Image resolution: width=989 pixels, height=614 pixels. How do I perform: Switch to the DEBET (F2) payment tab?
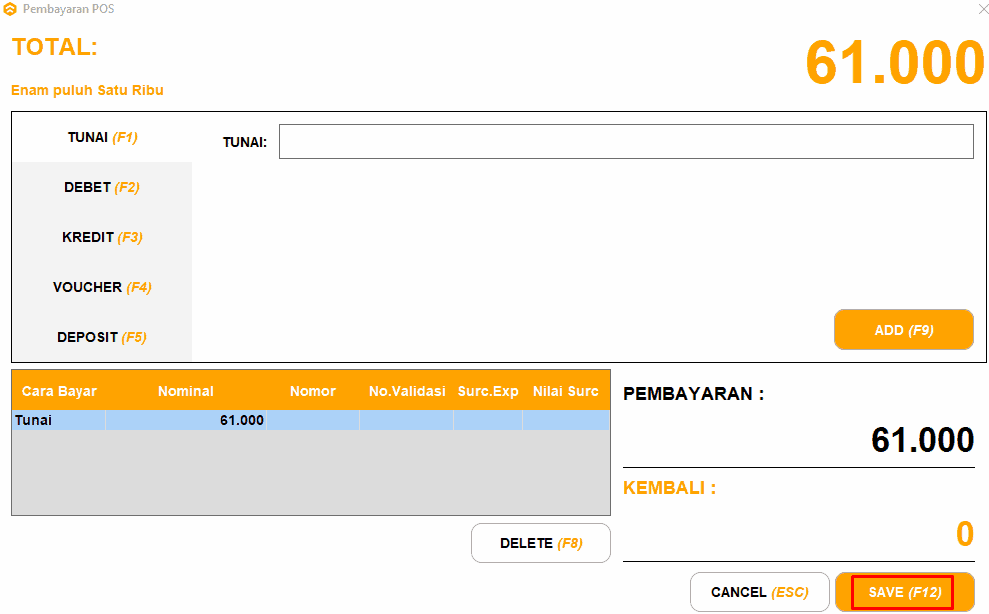click(102, 187)
